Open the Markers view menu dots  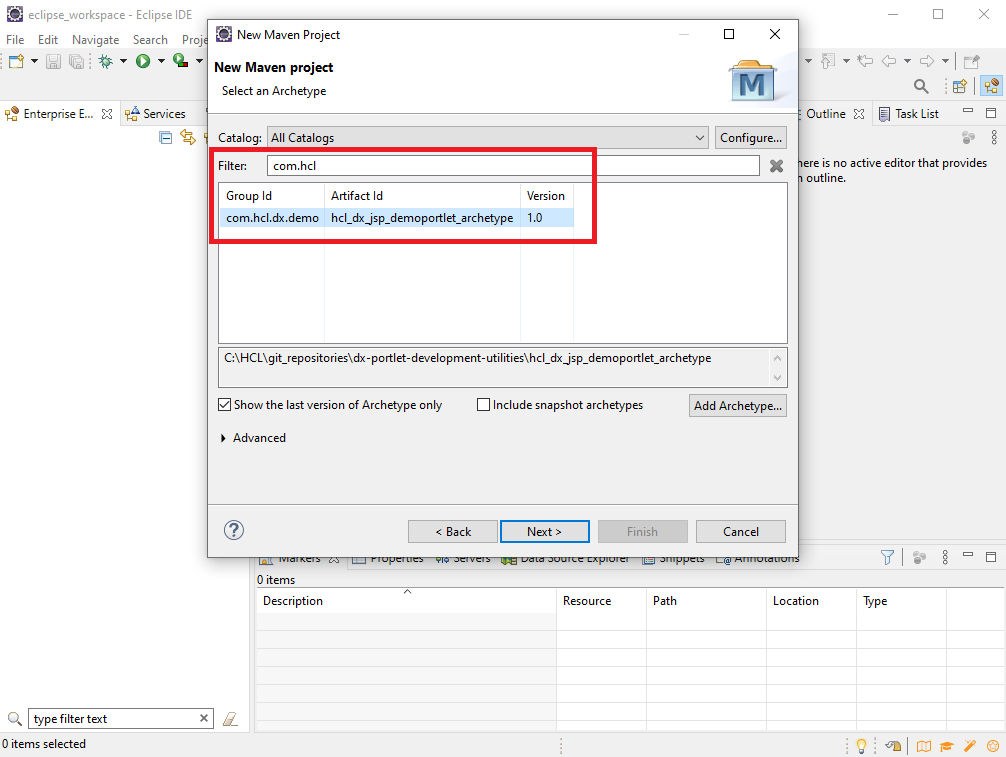(945, 557)
